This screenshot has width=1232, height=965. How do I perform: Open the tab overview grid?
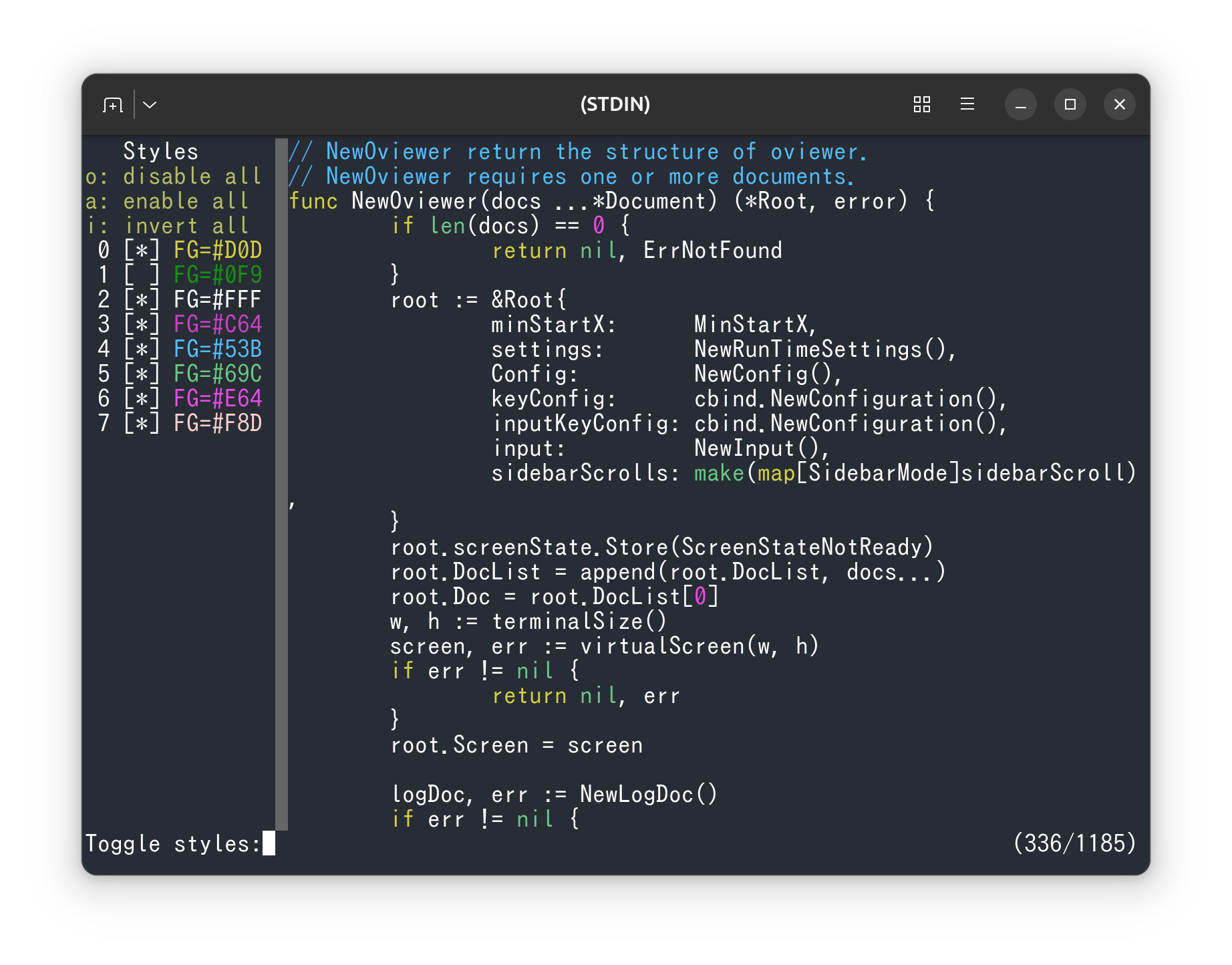[922, 105]
